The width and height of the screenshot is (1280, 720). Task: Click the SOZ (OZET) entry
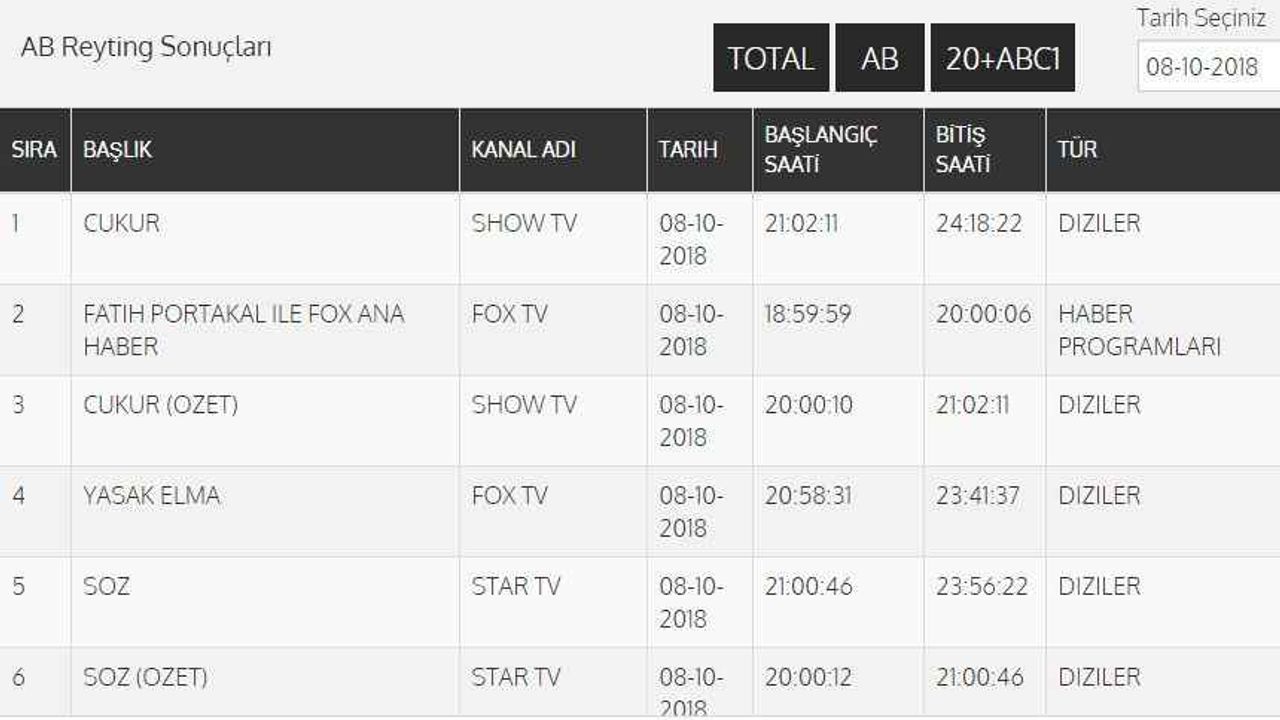(145, 677)
